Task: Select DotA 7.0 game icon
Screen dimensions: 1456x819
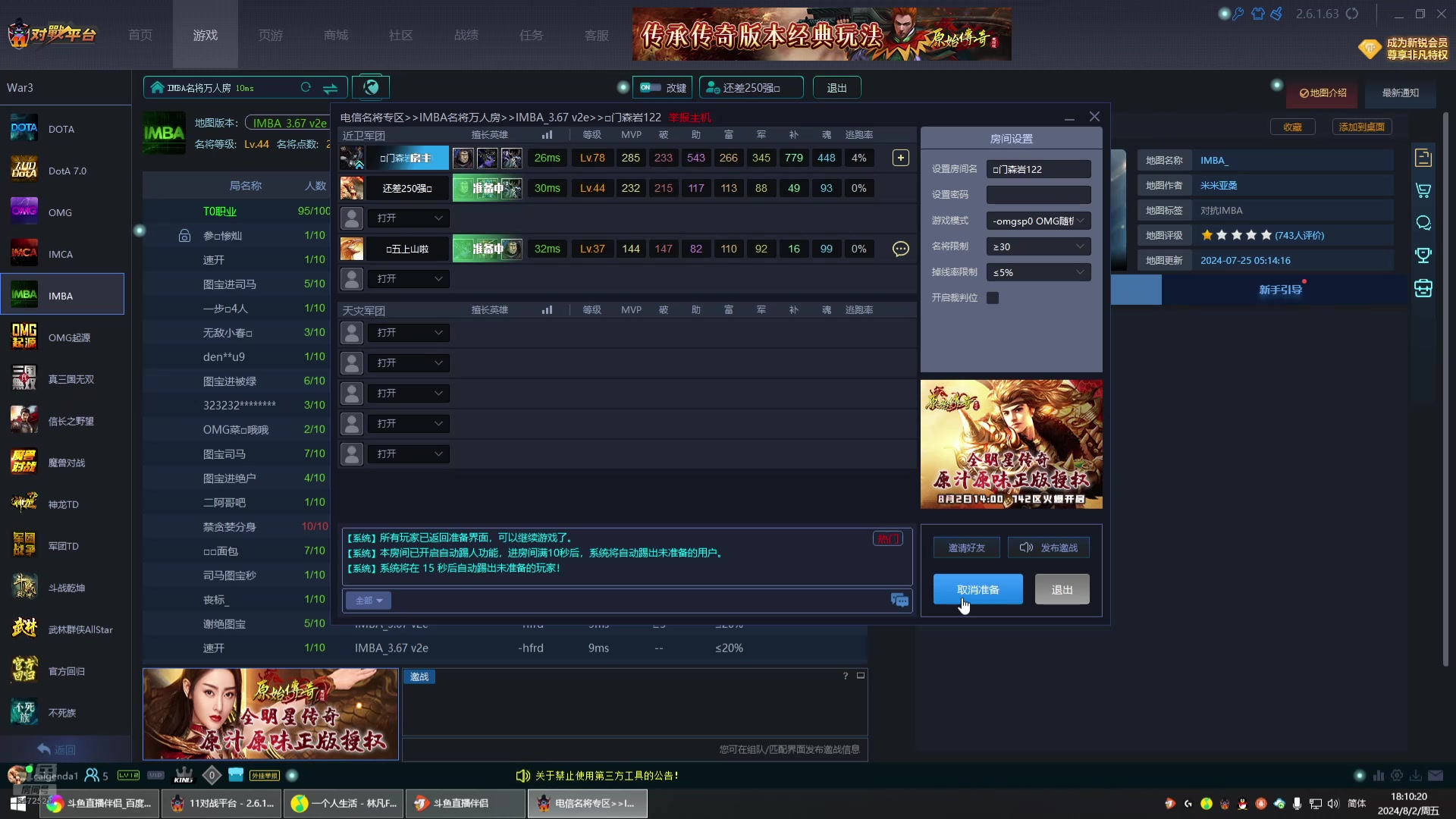Action: tap(24, 171)
